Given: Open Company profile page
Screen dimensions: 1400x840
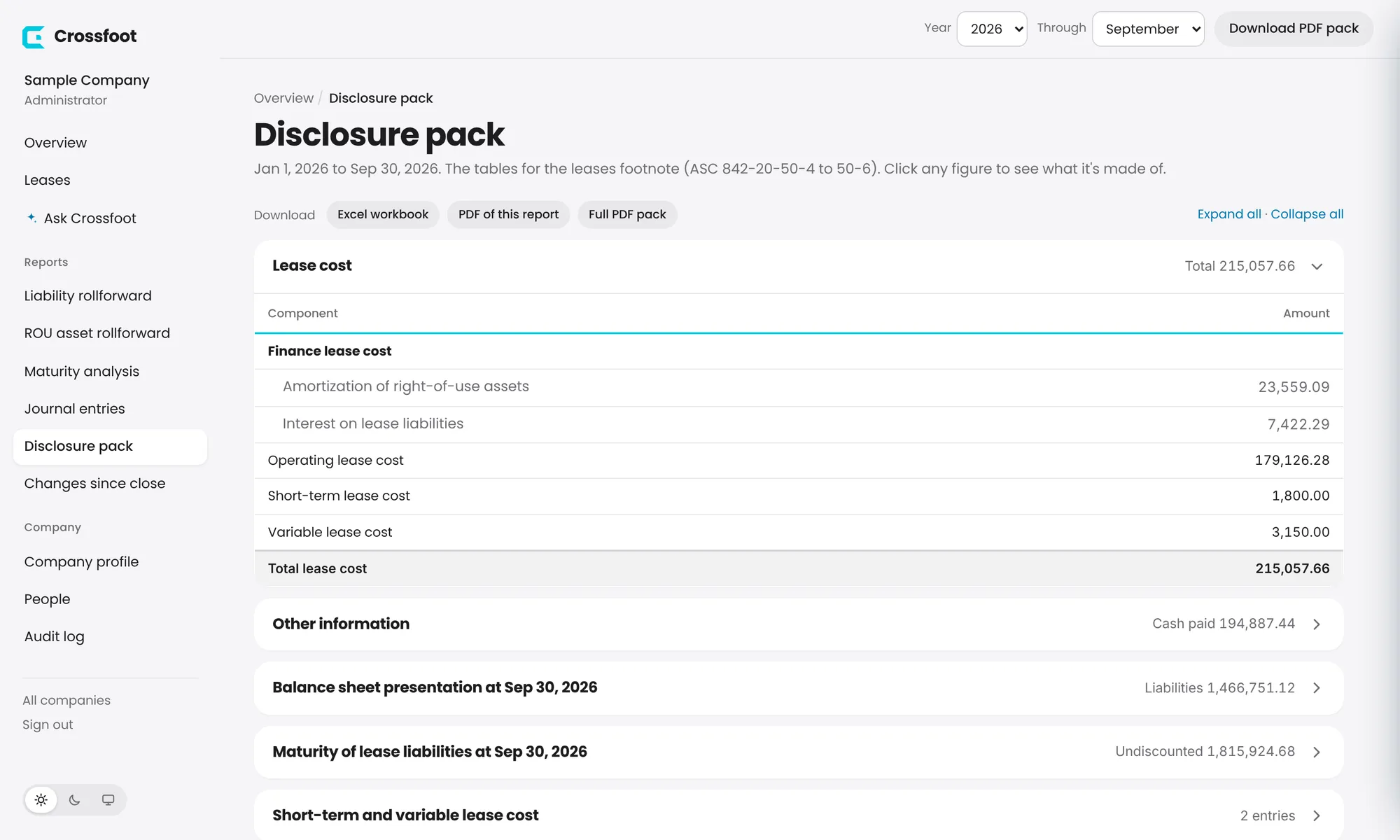Looking at the screenshot, I should click(81, 562).
